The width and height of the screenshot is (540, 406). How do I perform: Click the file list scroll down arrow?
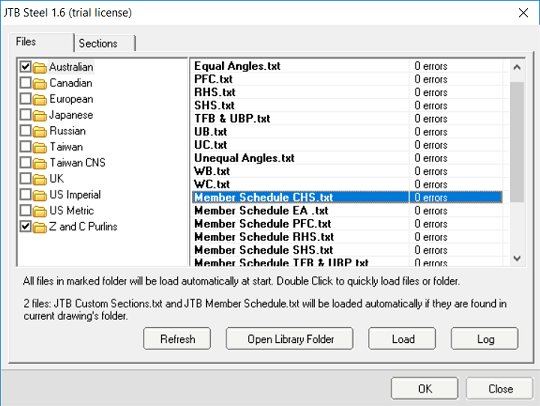click(517, 258)
